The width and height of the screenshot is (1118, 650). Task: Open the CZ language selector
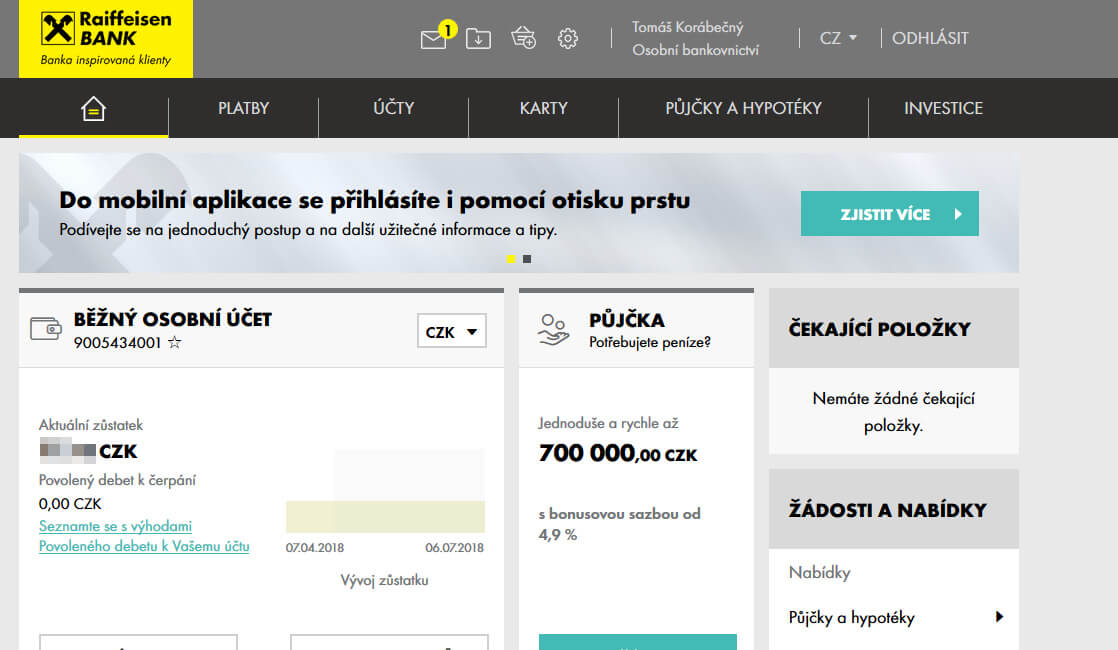click(836, 37)
